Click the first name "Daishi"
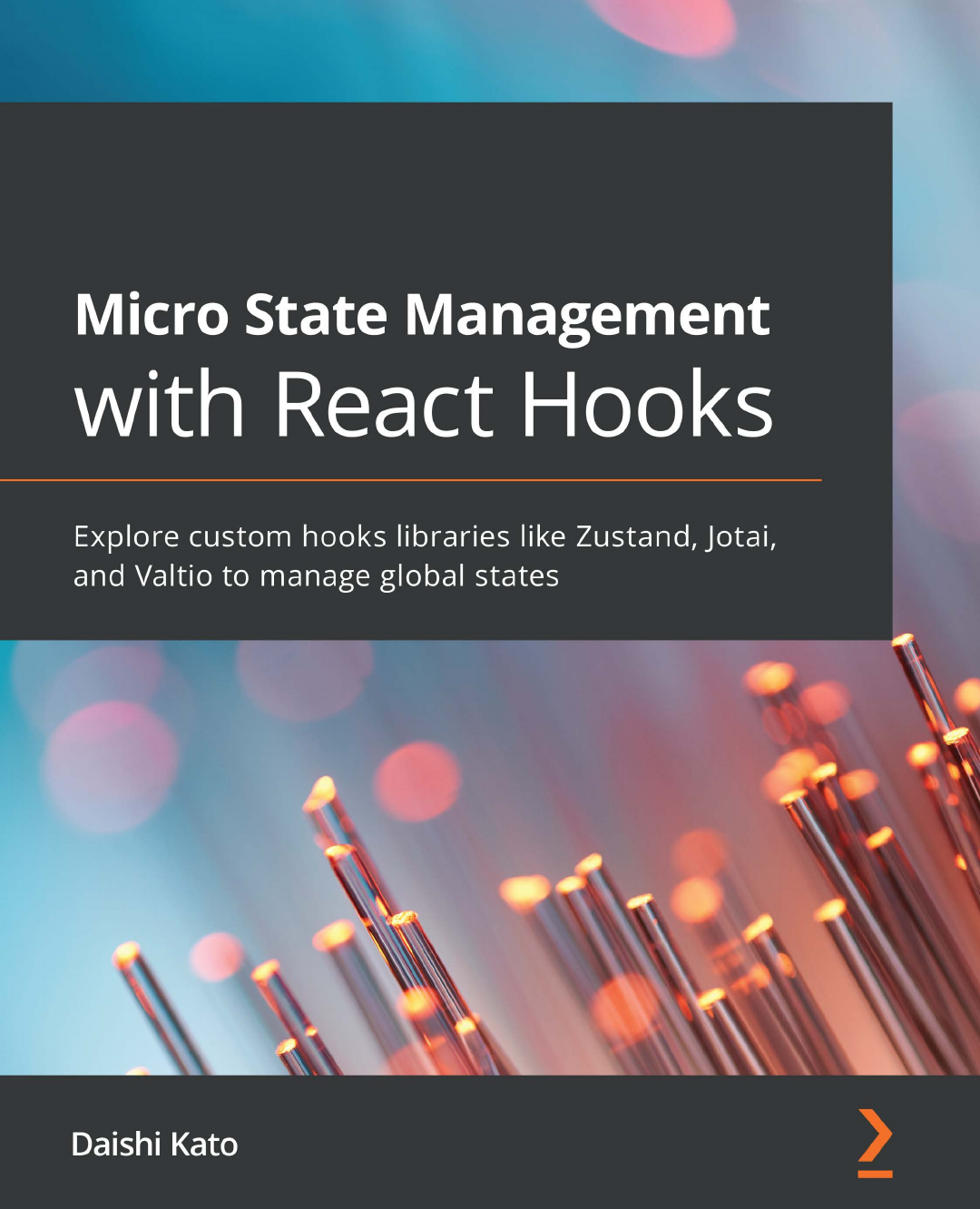Viewport: 980px width, 1209px height. click(x=115, y=1145)
